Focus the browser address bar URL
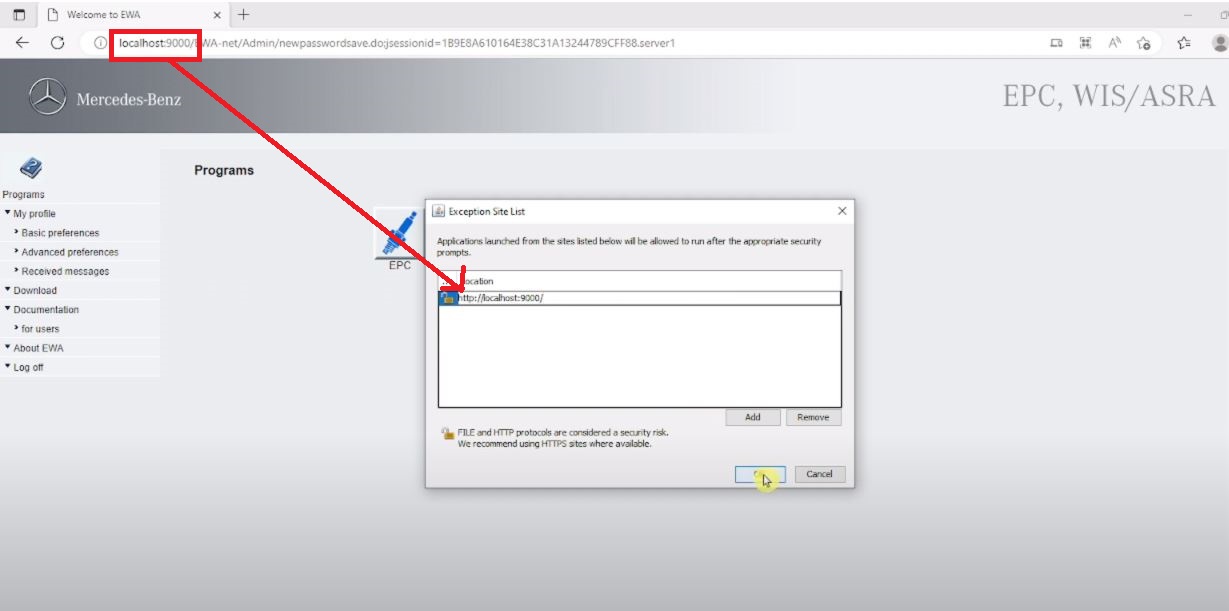Screen dimensions: 1229x611 pyautogui.click(x=397, y=43)
